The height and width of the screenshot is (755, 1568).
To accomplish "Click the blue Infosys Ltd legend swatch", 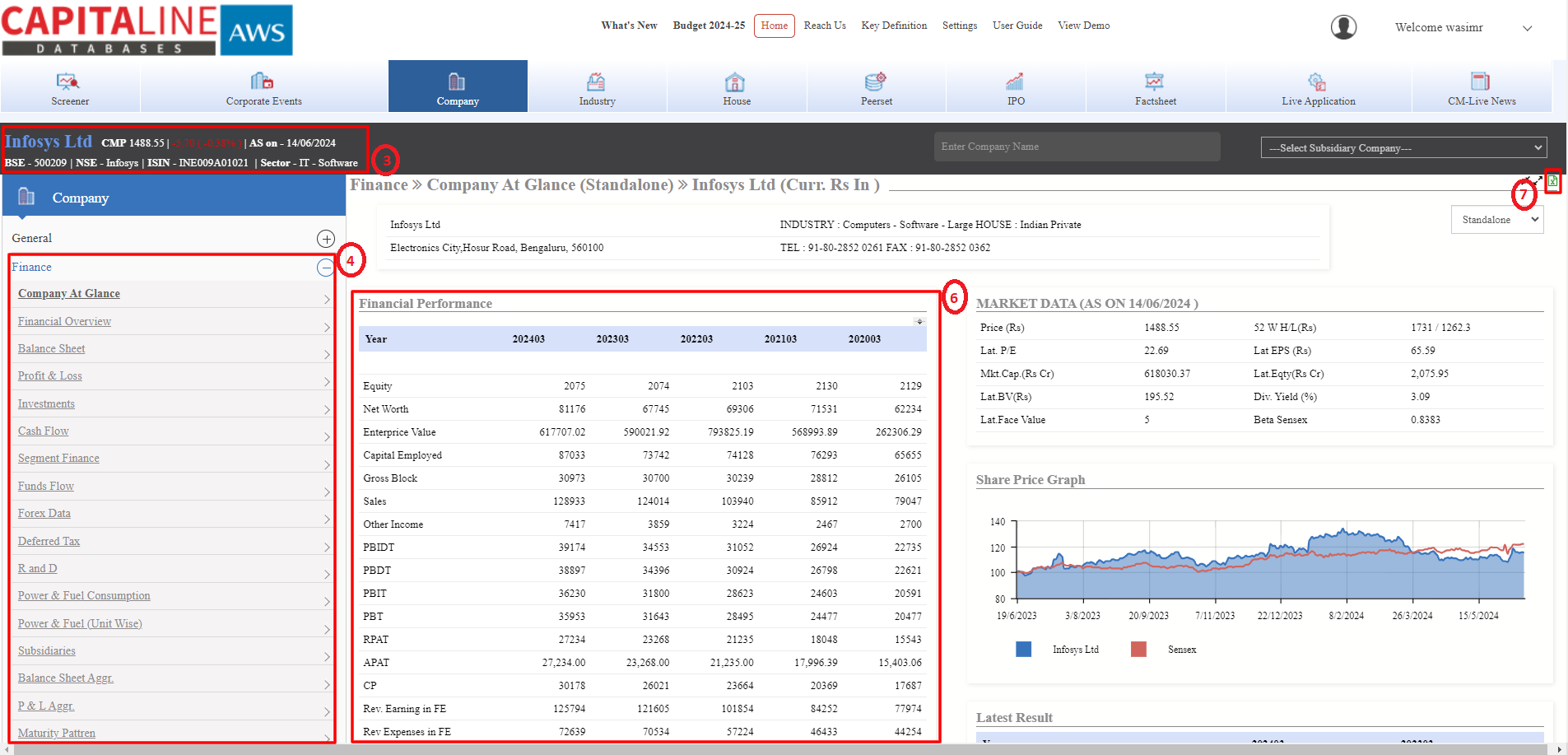I will (x=1023, y=650).
